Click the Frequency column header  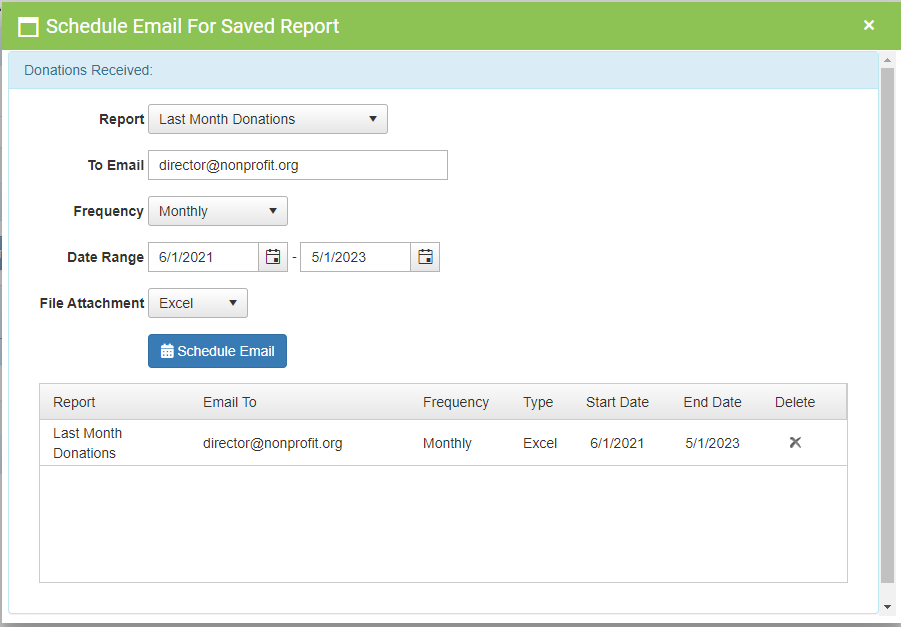tap(456, 402)
